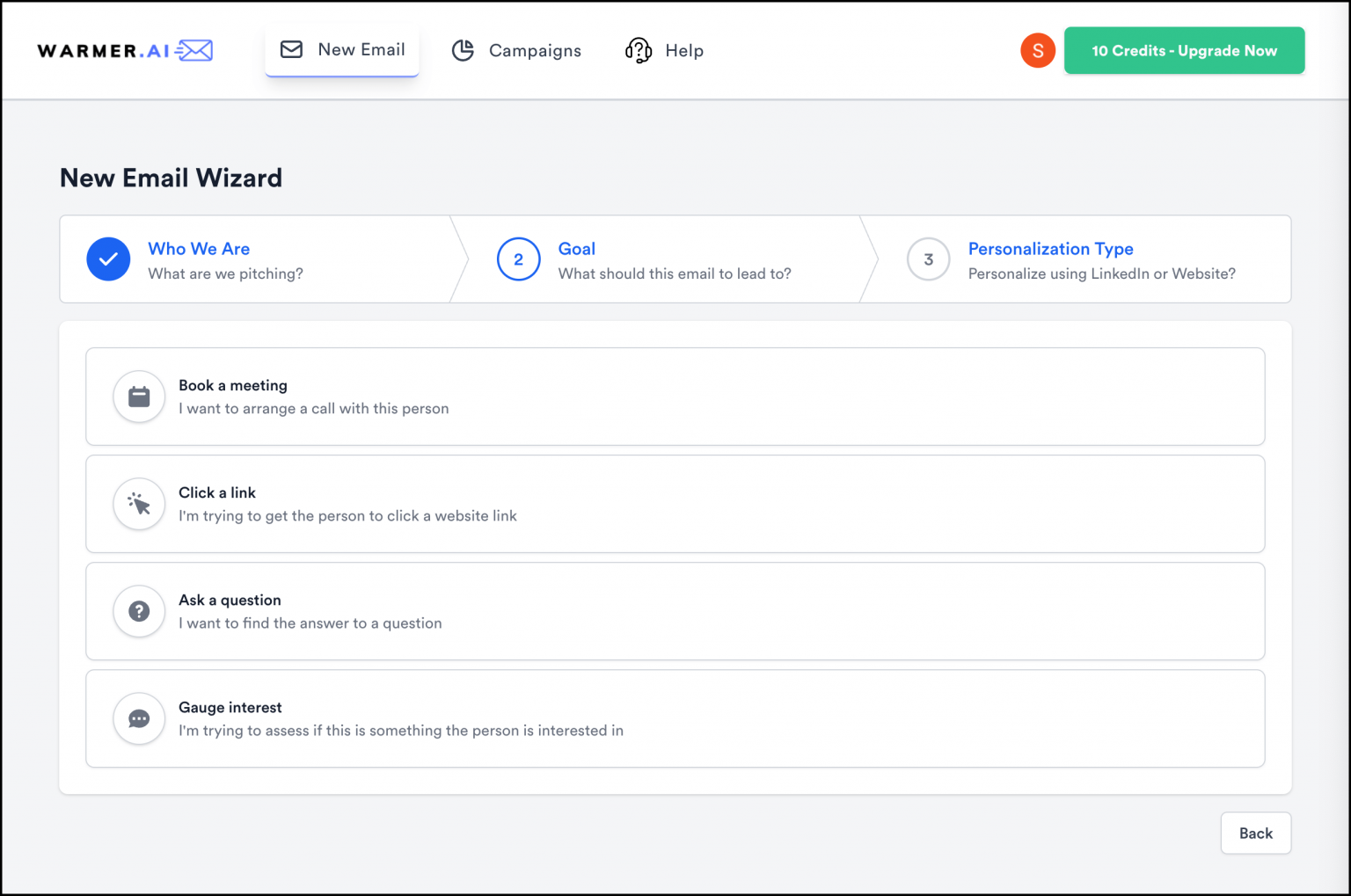Image resolution: width=1351 pixels, height=896 pixels.
Task: Click the envelope icon next to New Email
Action: tap(290, 49)
